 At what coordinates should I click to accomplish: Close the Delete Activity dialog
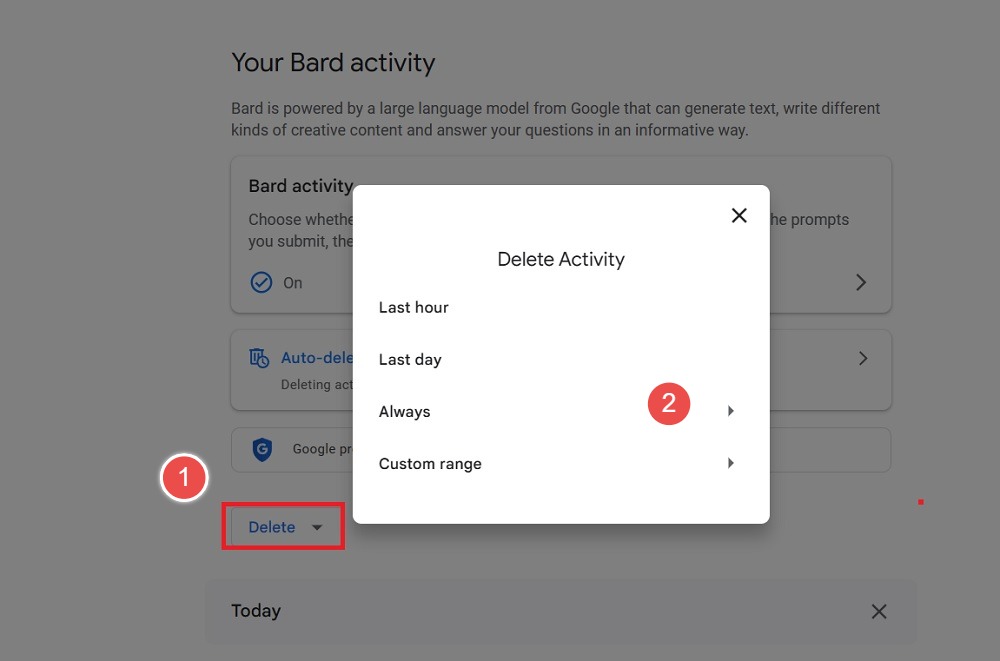[x=739, y=215]
